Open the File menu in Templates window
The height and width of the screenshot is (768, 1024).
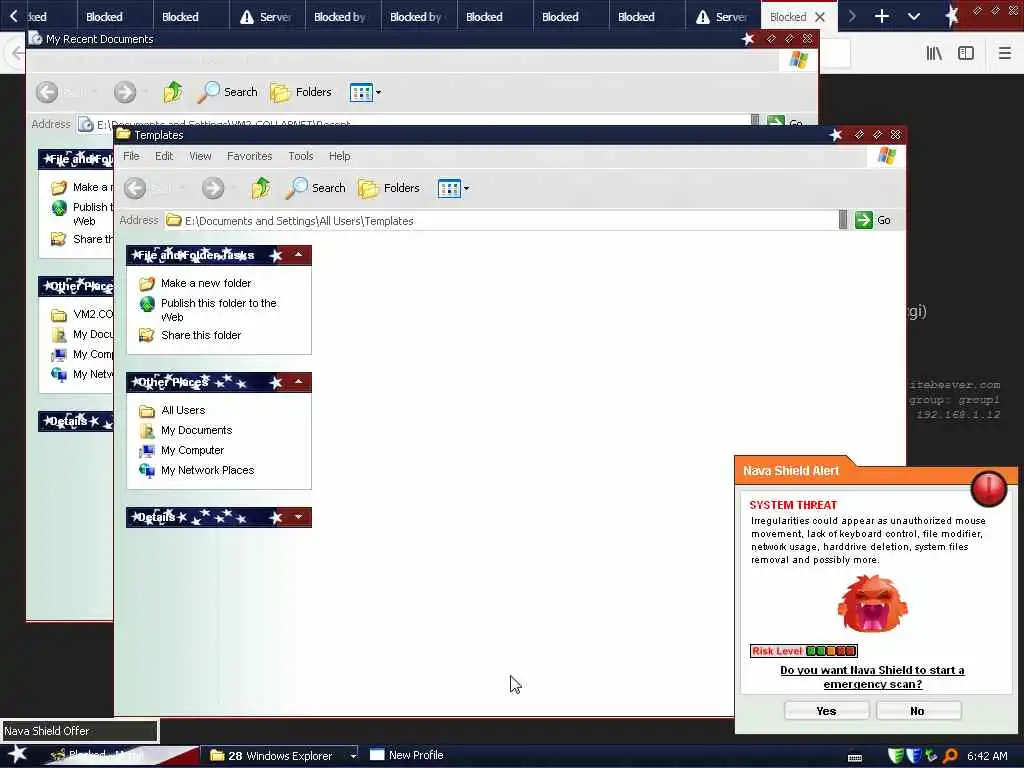(x=131, y=156)
